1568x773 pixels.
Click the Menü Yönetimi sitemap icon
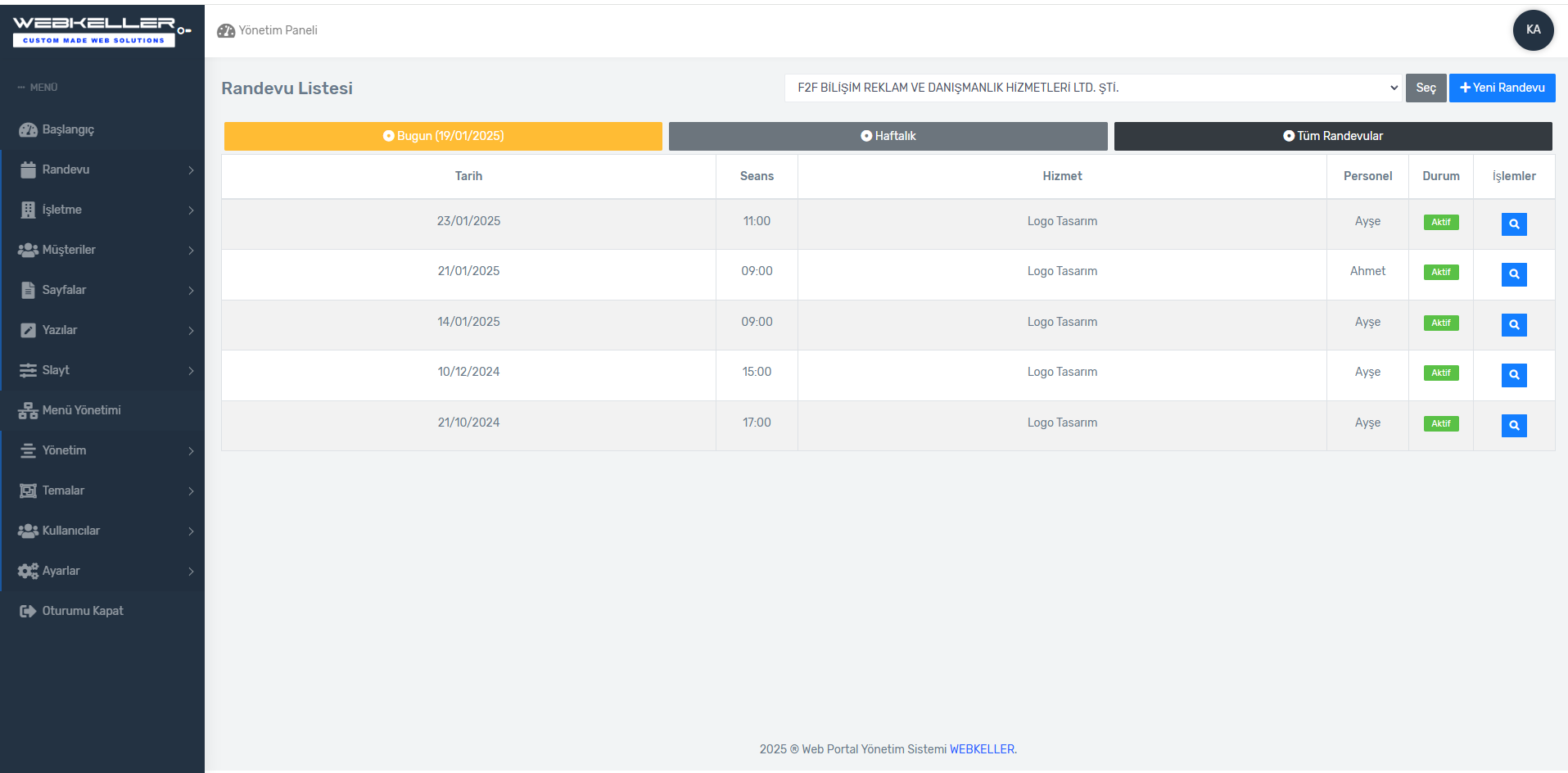coord(28,411)
